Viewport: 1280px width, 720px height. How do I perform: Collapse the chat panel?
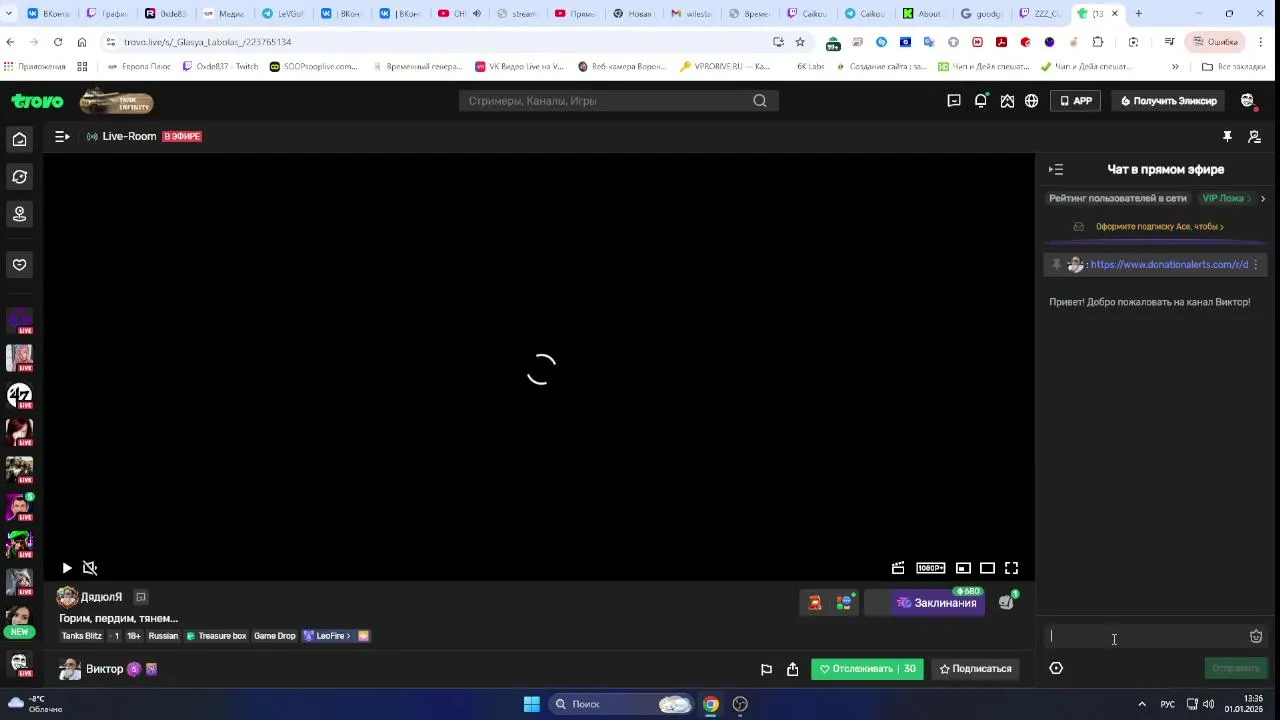pyautogui.click(x=1056, y=170)
